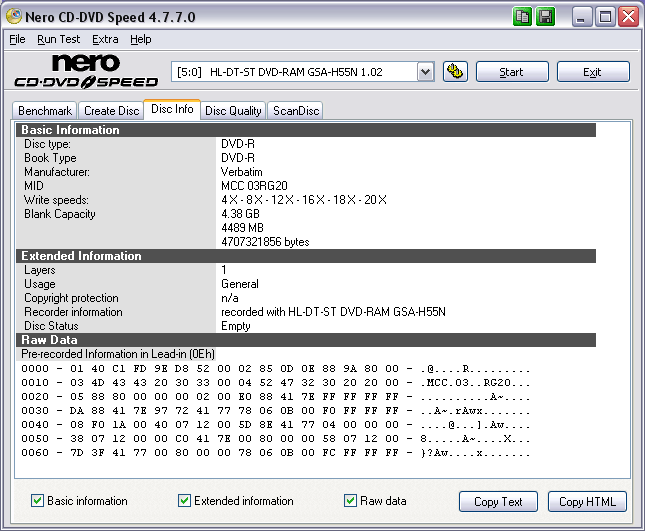Click the Layers label

39,270
